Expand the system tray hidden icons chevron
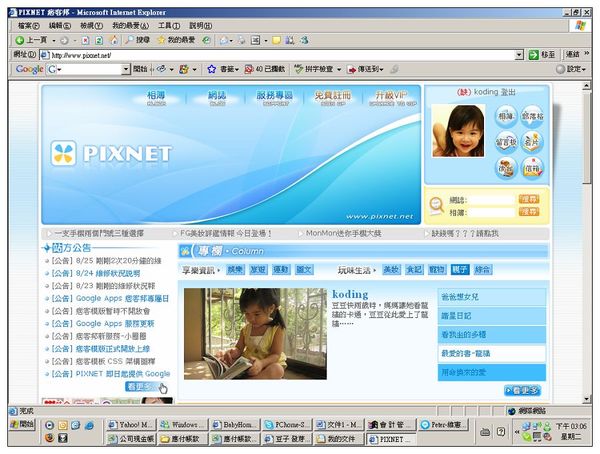600x454 pixels. 516,431
